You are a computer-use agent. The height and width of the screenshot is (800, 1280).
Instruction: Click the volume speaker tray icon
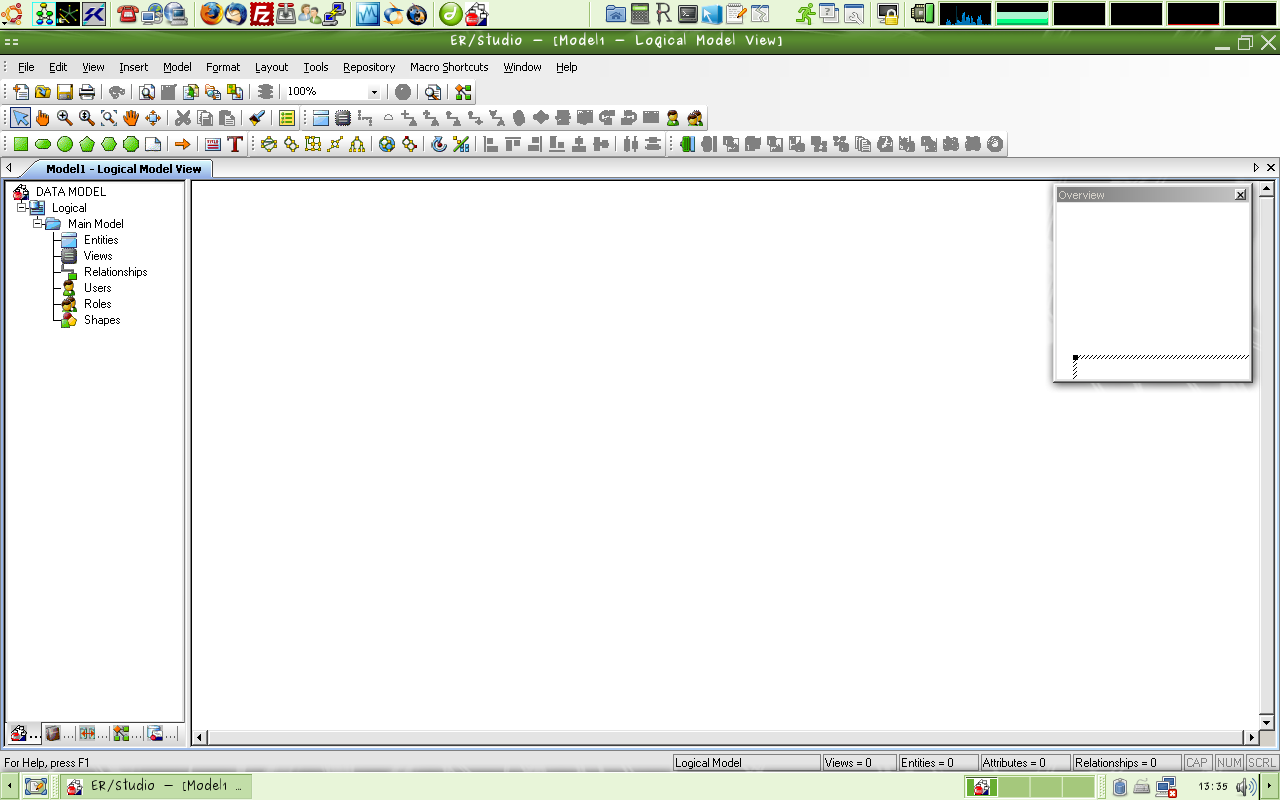pyautogui.click(x=1245, y=787)
